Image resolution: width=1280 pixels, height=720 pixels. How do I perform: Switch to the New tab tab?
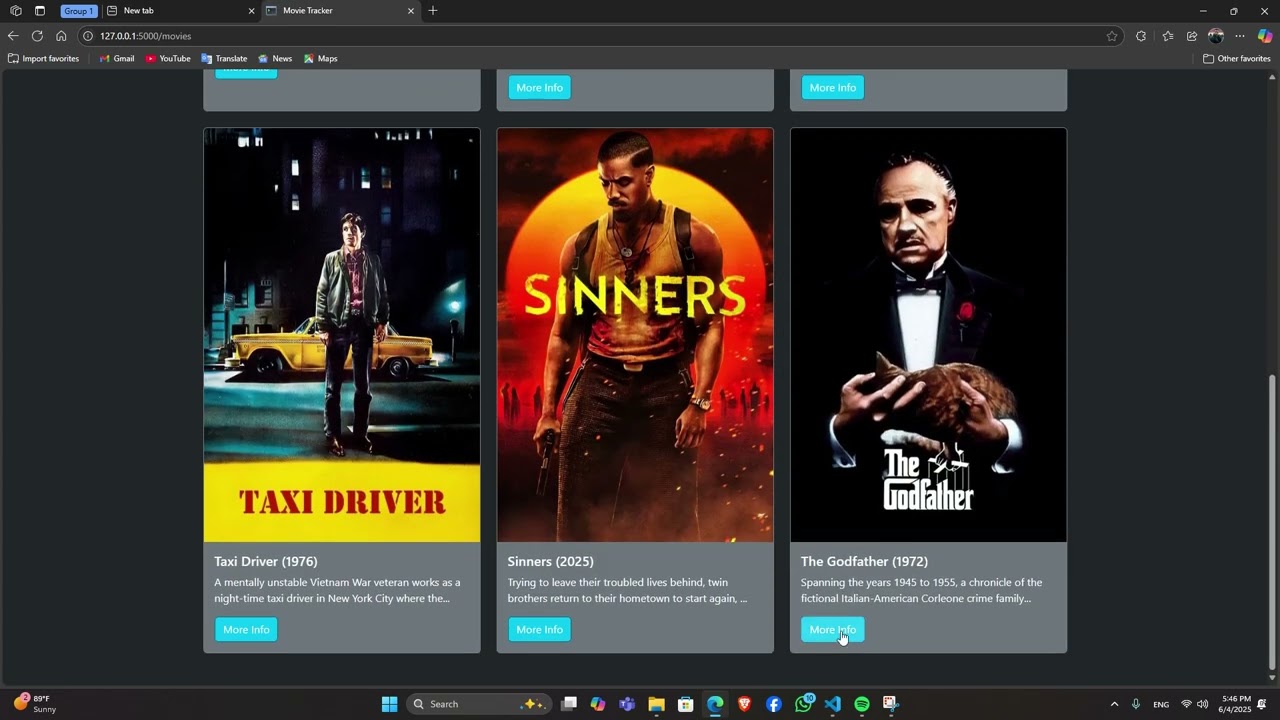(180, 11)
